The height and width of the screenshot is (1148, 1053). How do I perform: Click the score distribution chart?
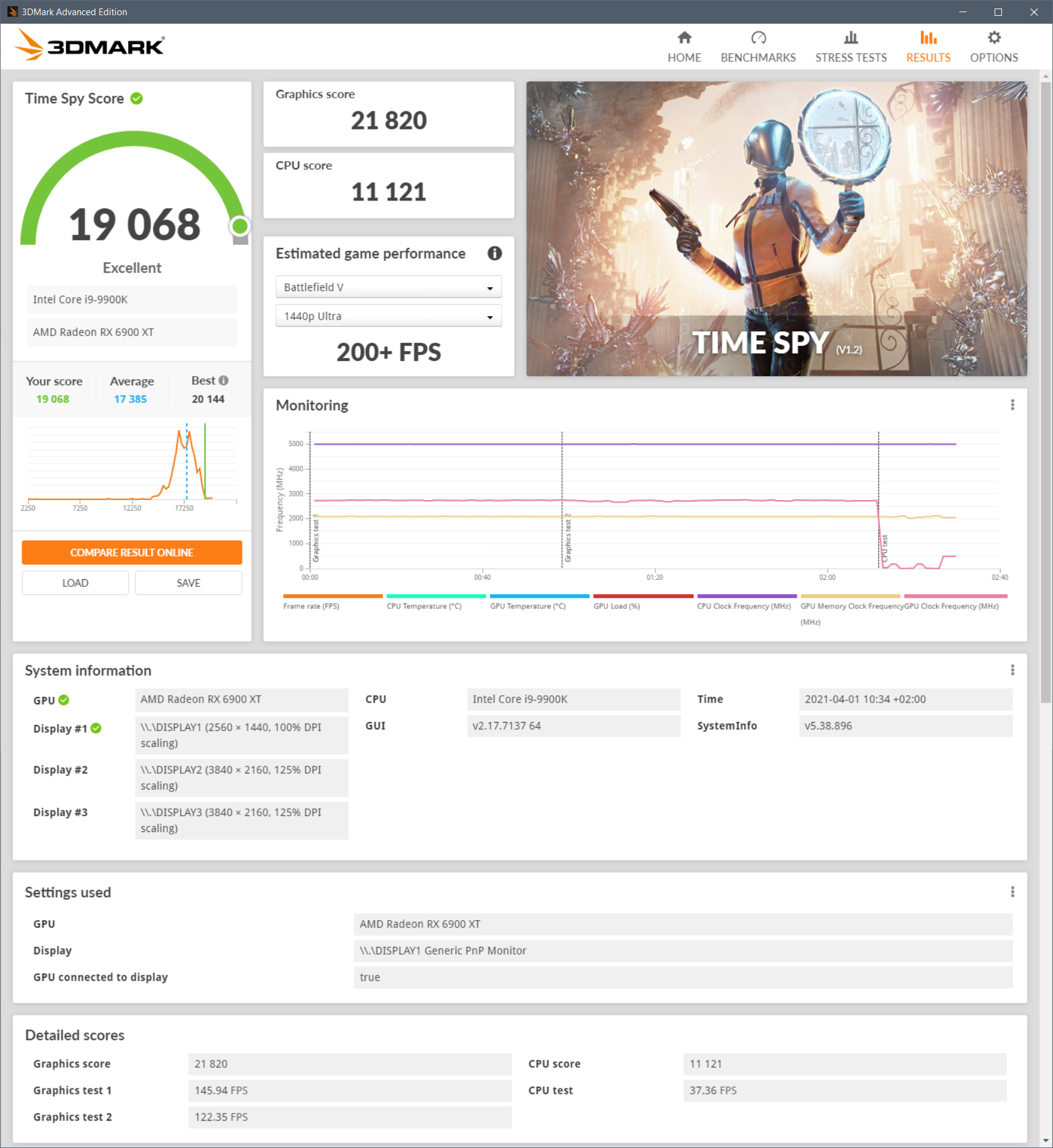point(132,468)
